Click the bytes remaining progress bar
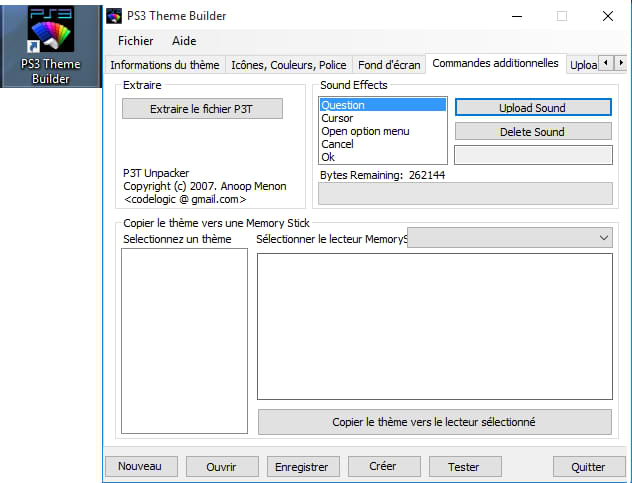The height and width of the screenshot is (483, 632). pos(466,194)
